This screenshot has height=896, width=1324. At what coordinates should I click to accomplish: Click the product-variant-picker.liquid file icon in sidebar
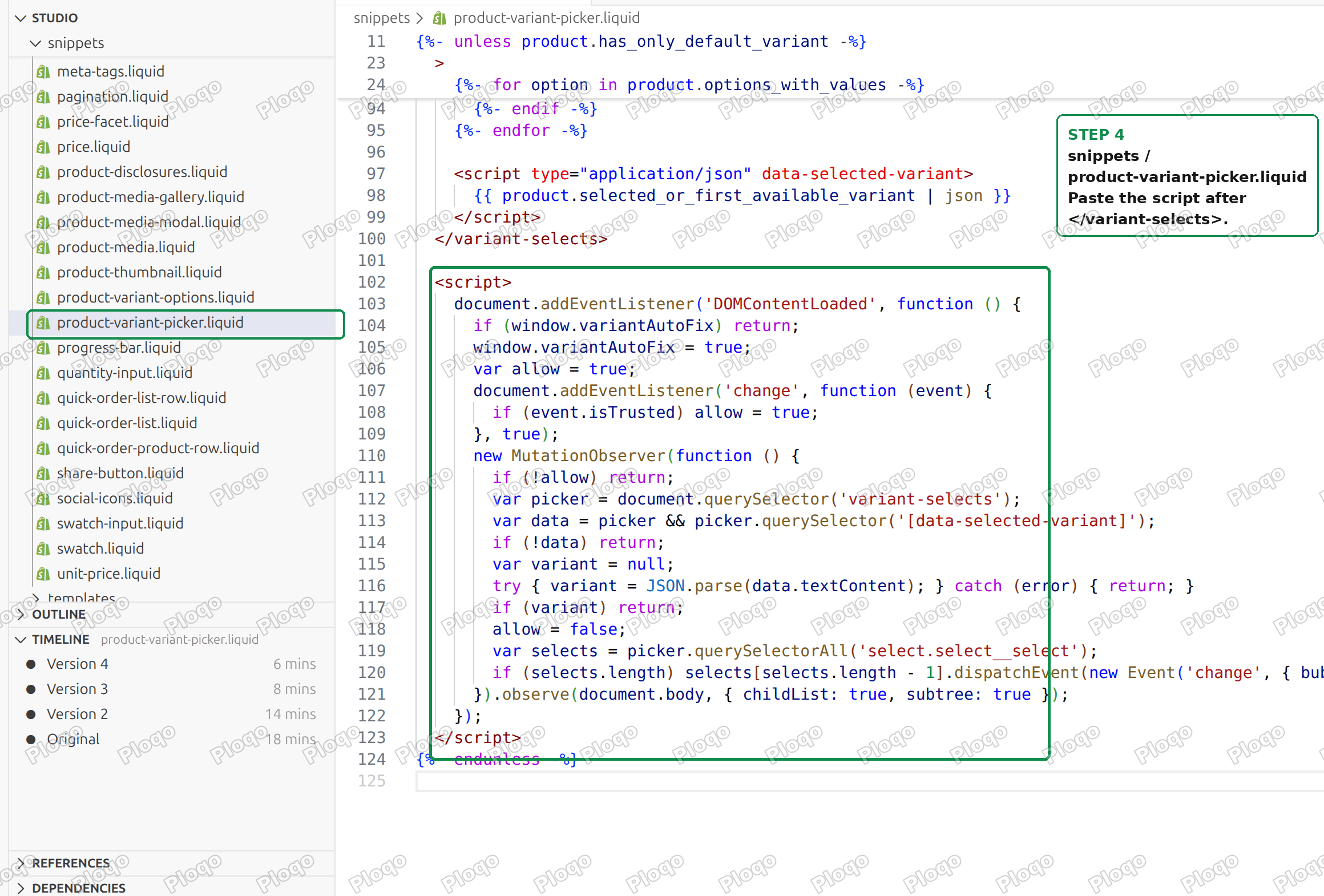[x=43, y=323]
